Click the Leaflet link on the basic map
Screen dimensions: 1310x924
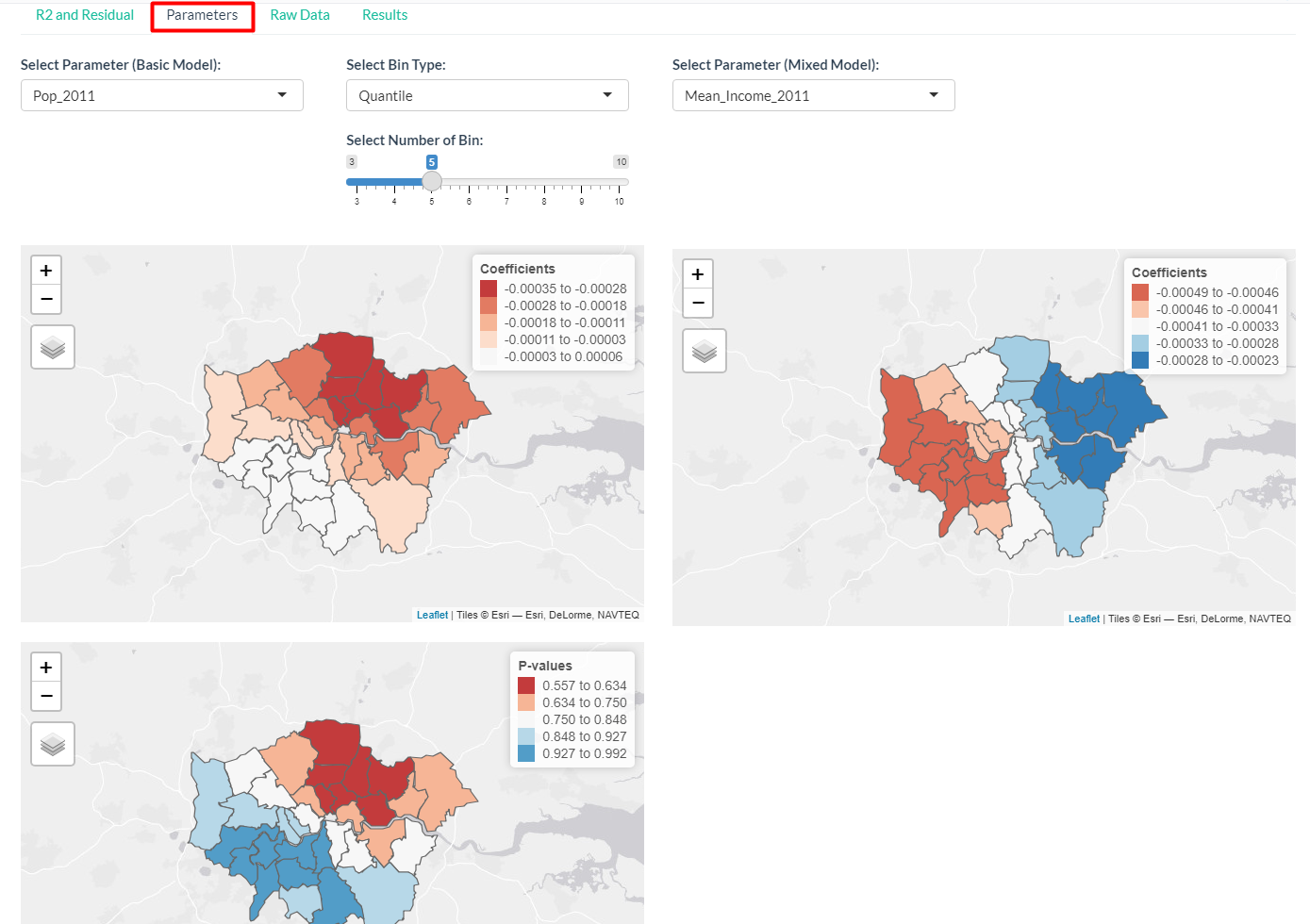pyautogui.click(x=432, y=615)
